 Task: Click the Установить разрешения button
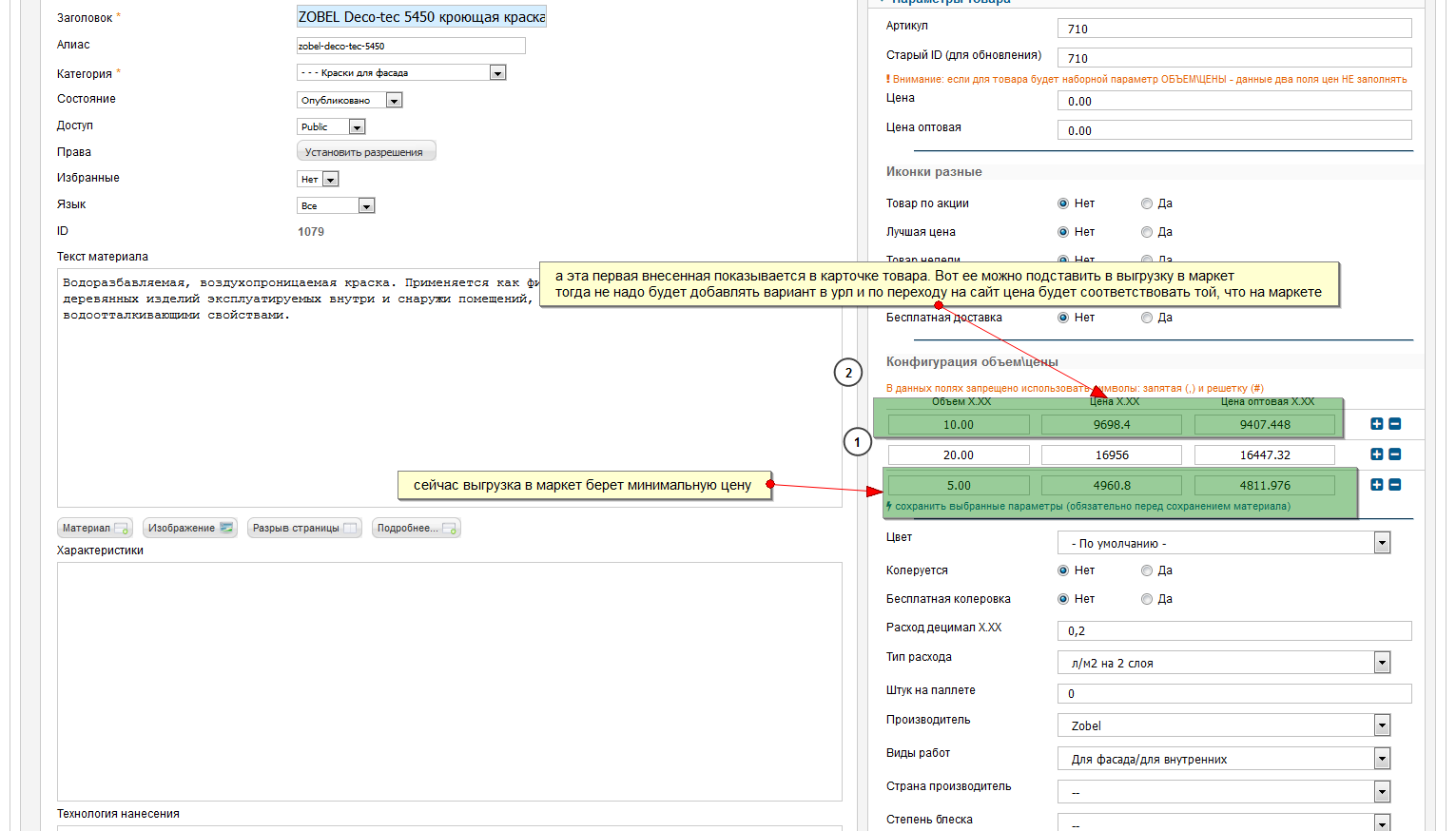click(x=366, y=151)
